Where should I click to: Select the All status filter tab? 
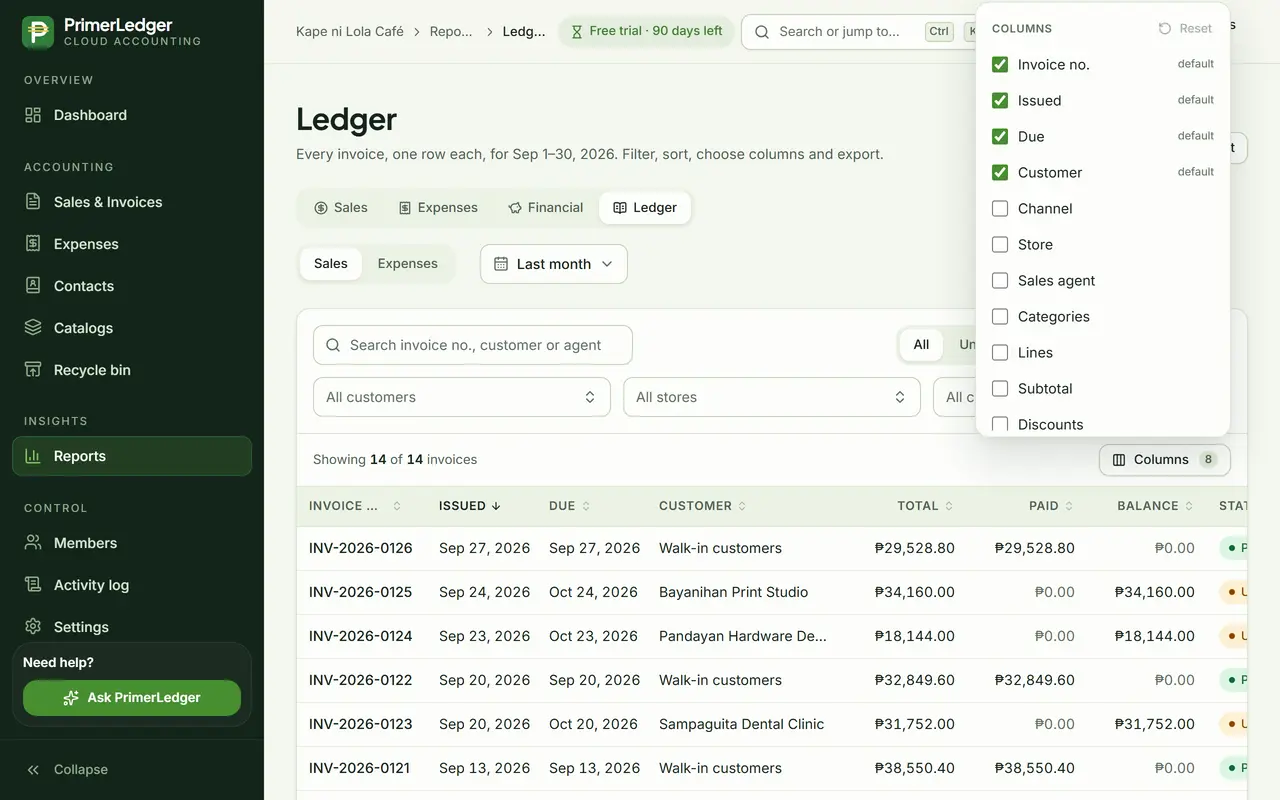coord(921,345)
